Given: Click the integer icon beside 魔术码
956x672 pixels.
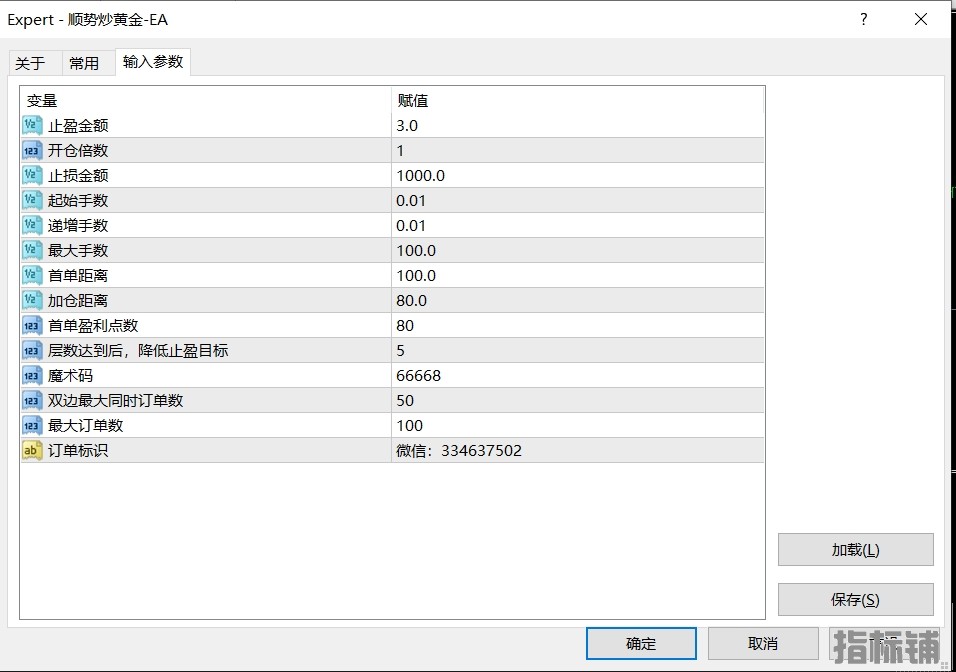Looking at the screenshot, I should (x=32, y=375).
